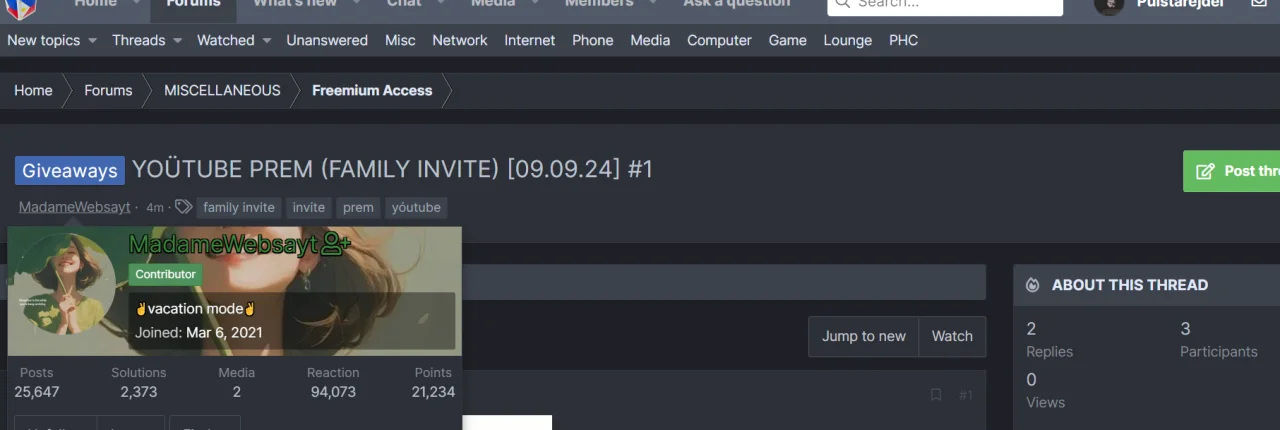Viewport: 1280px width, 430px height.
Task: Select the prem tag
Action: click(x=358, y=207)
